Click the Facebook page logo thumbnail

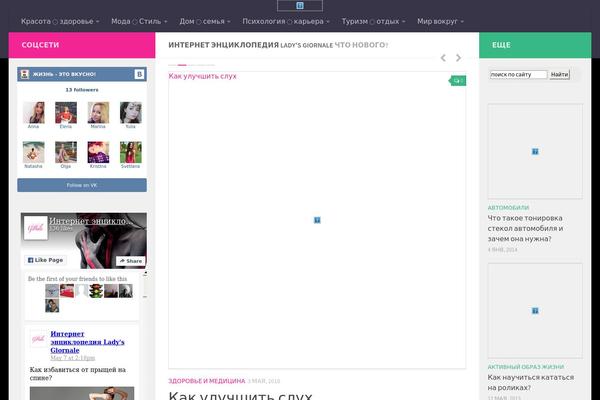coord(36,228)
